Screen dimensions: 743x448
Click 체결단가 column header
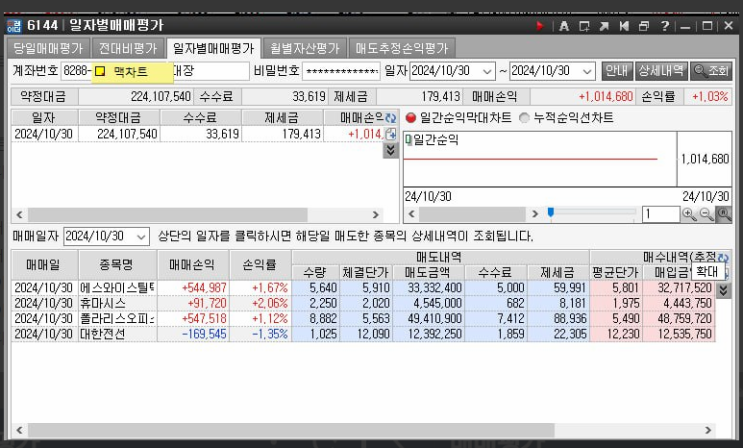click(364, 273)
